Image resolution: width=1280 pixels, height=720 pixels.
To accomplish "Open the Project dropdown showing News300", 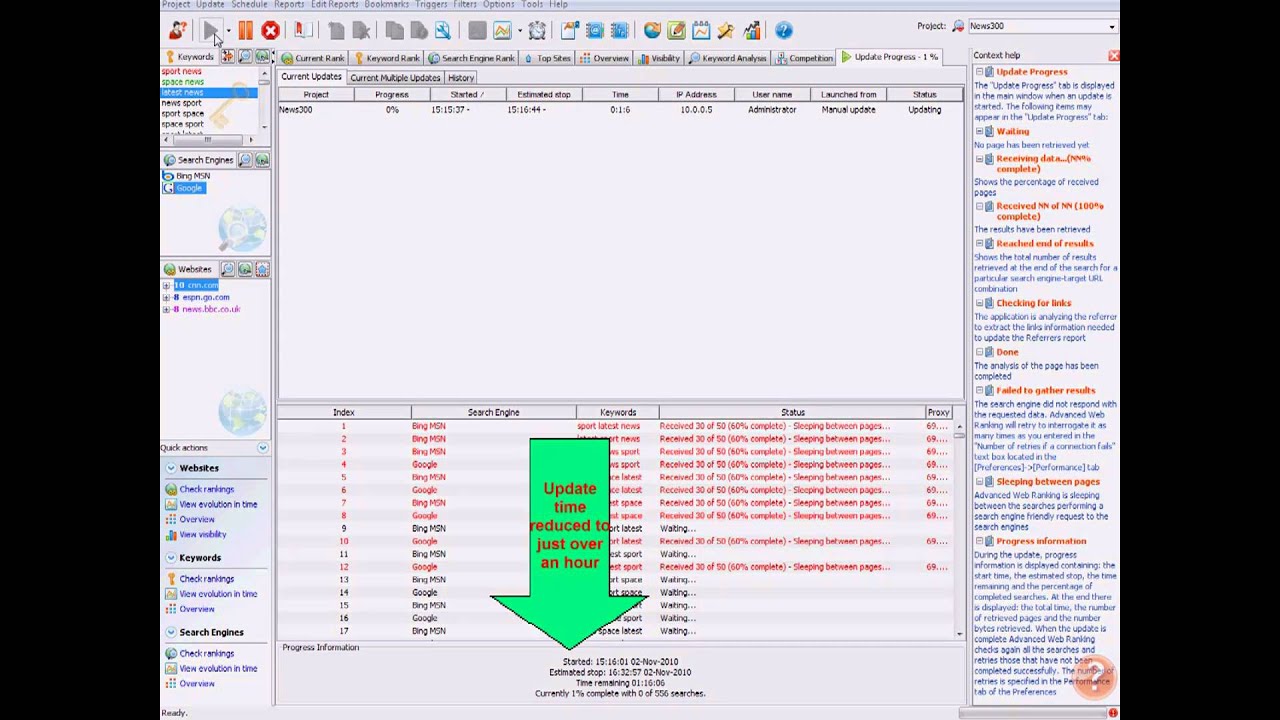I will (x=1042, y=26).
